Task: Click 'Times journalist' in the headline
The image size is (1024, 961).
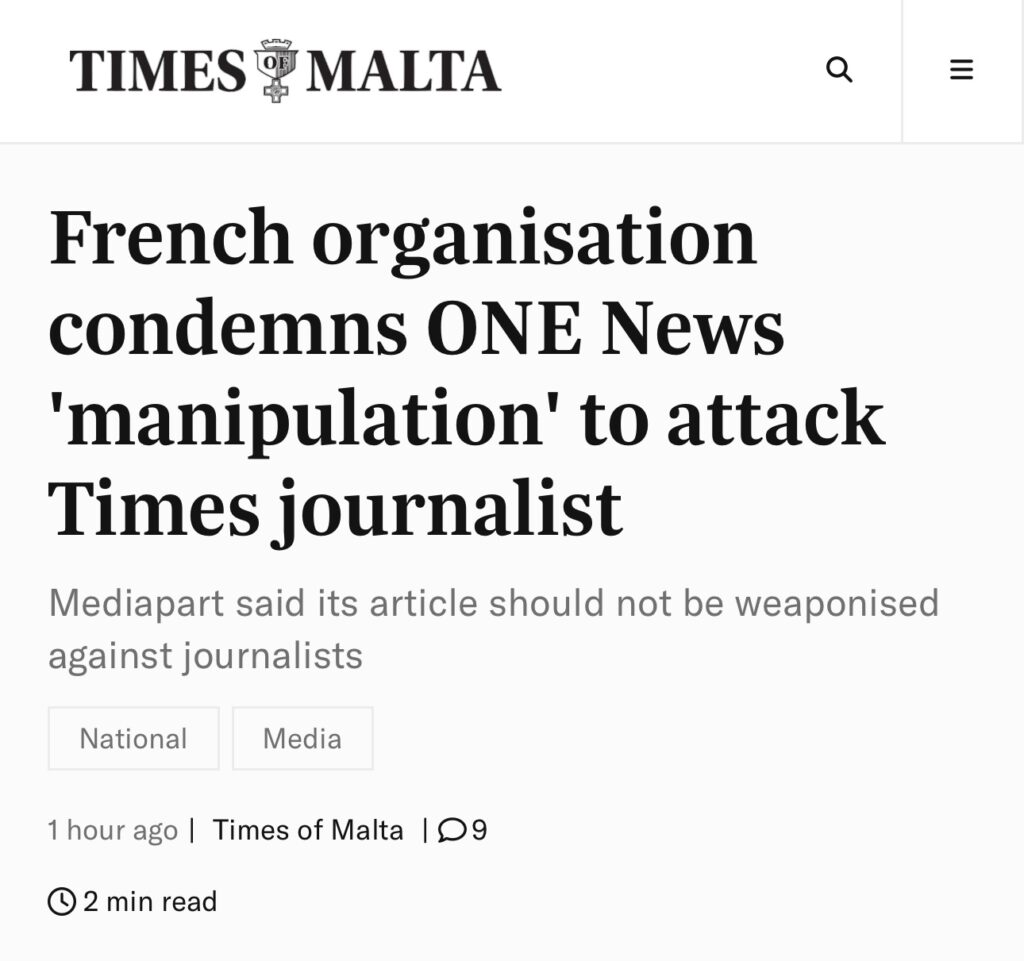Action: (335, 509)
